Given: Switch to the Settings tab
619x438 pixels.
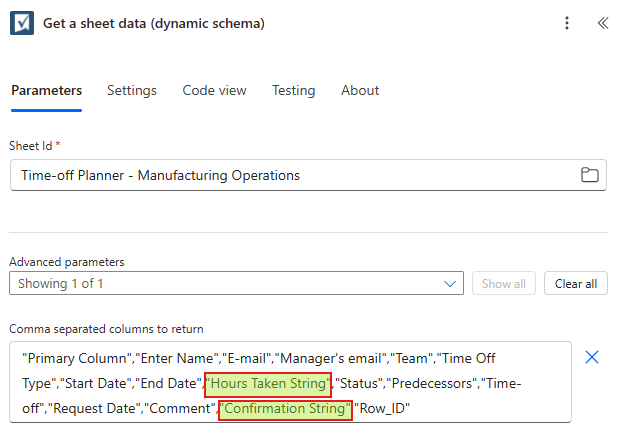Looking at the screenshot, I should (x=132, y=90).
